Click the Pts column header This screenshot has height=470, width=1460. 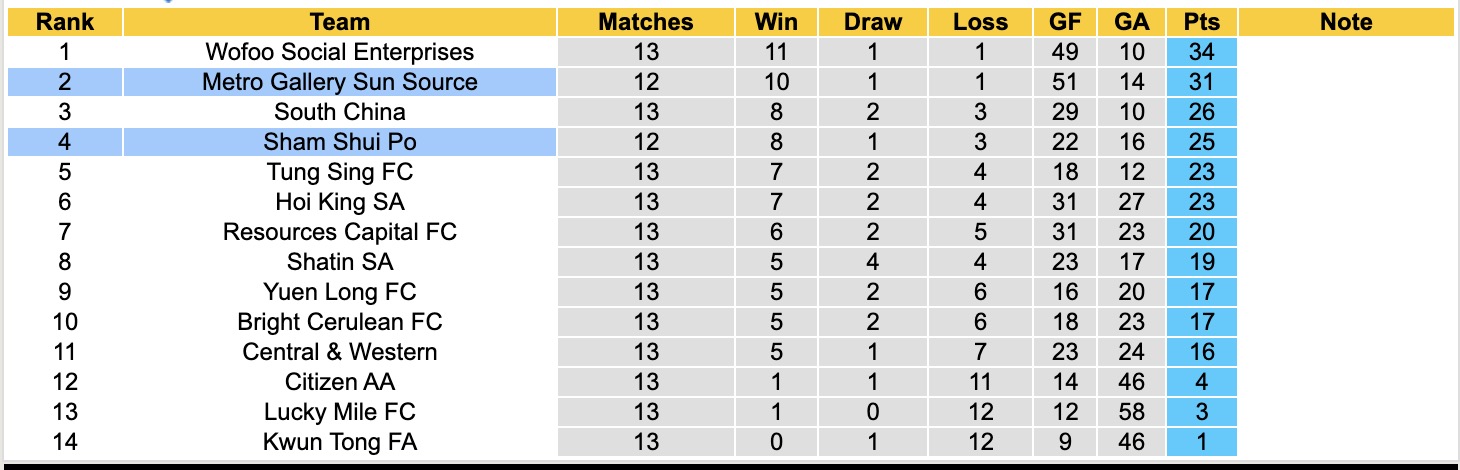(1201, 22)
